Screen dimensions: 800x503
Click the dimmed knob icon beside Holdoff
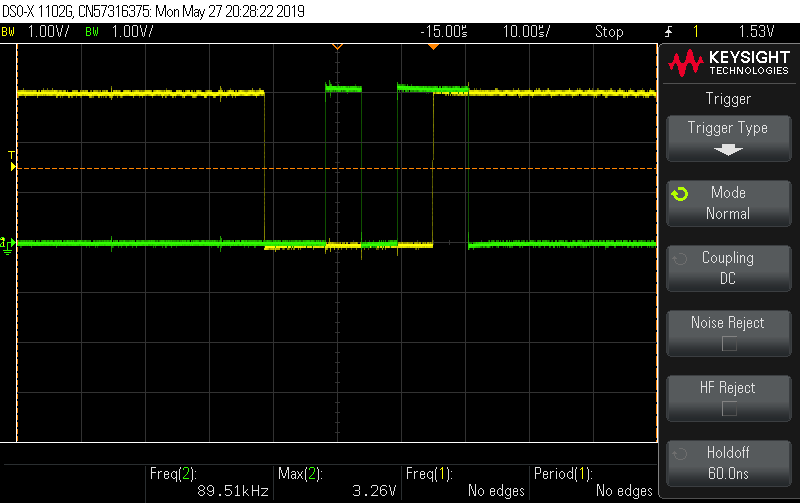680,454
